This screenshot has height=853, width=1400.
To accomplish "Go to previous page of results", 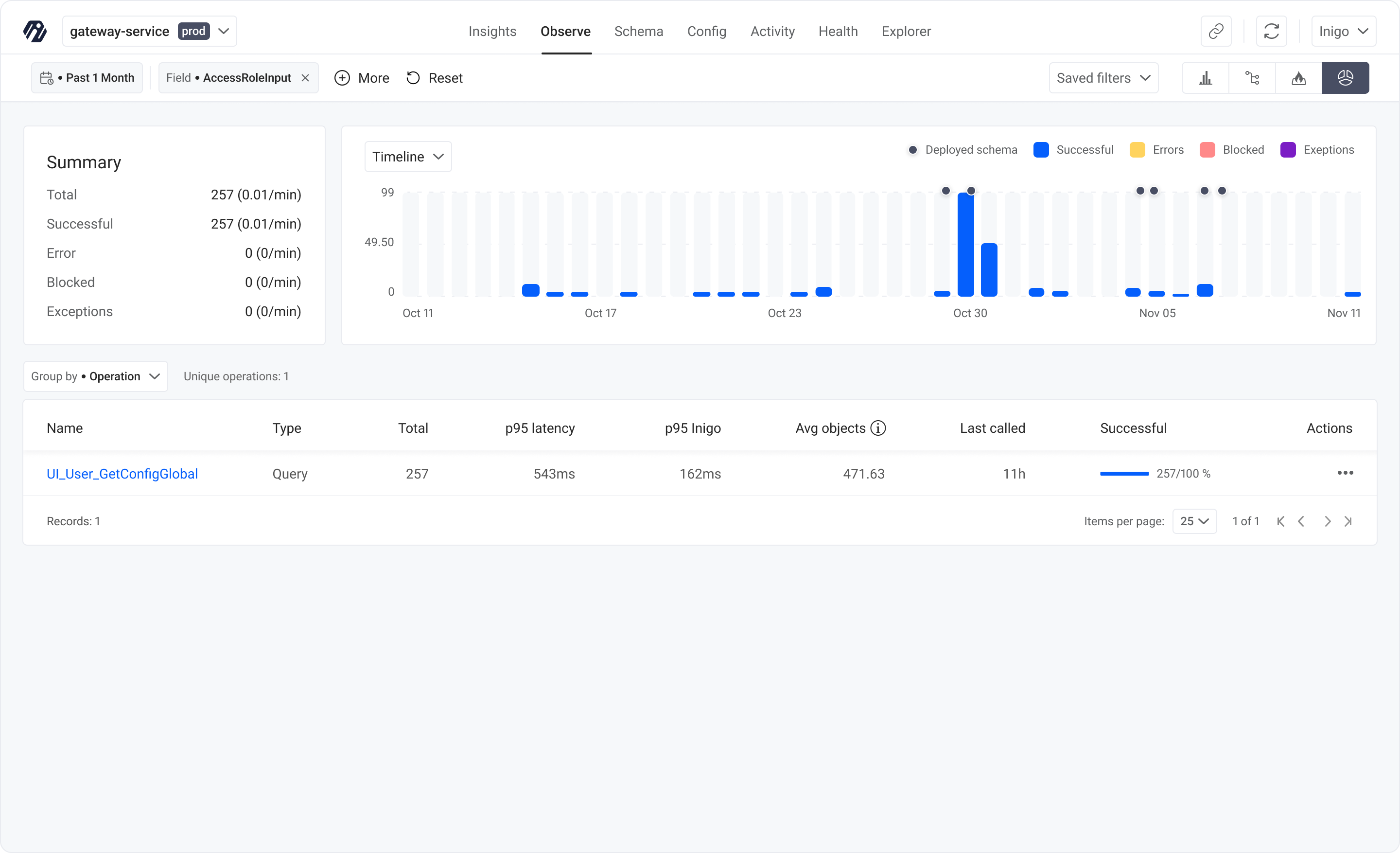I will 1301,521.
